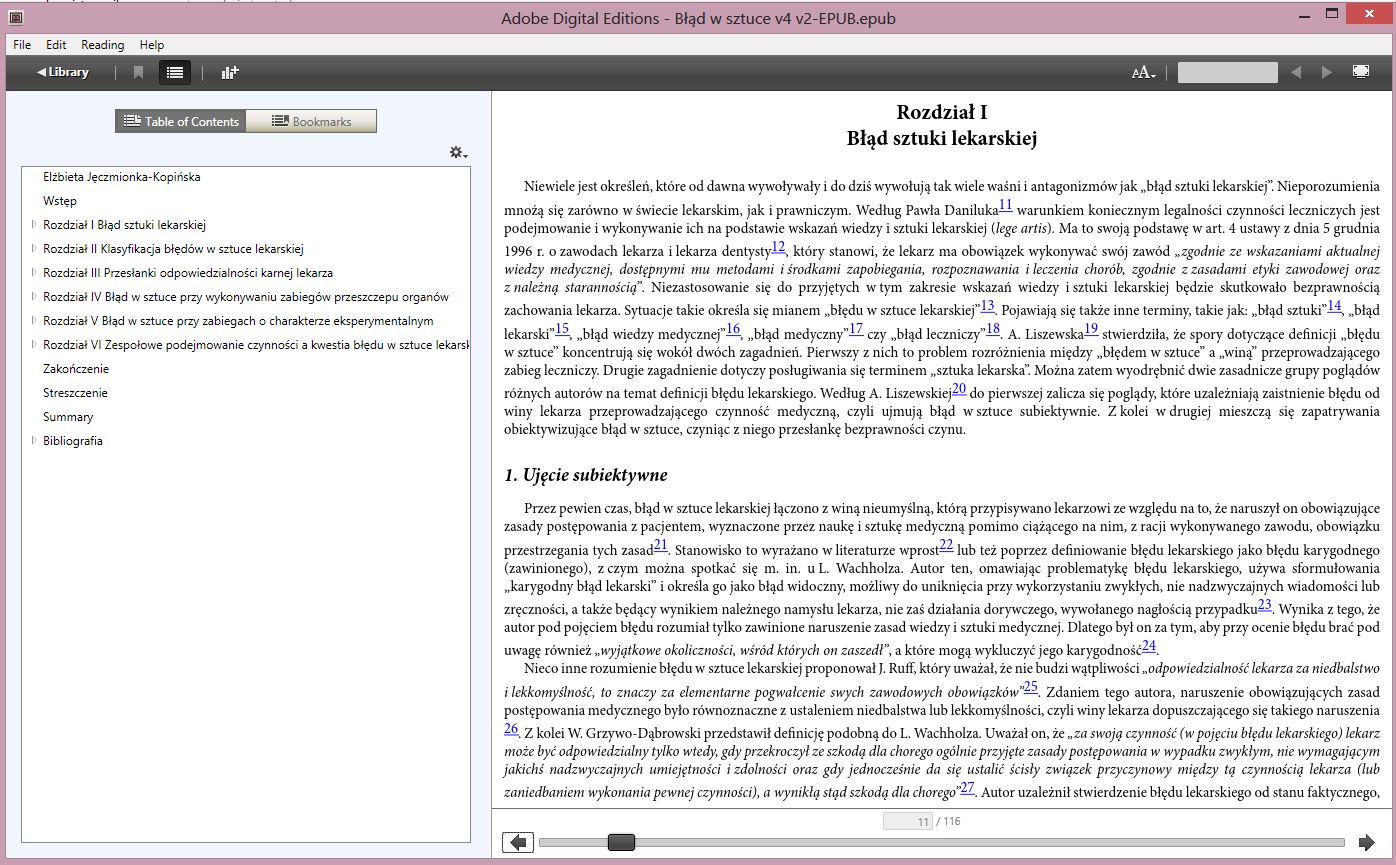
Task: Click the search text field
Action: [1227, 72]
